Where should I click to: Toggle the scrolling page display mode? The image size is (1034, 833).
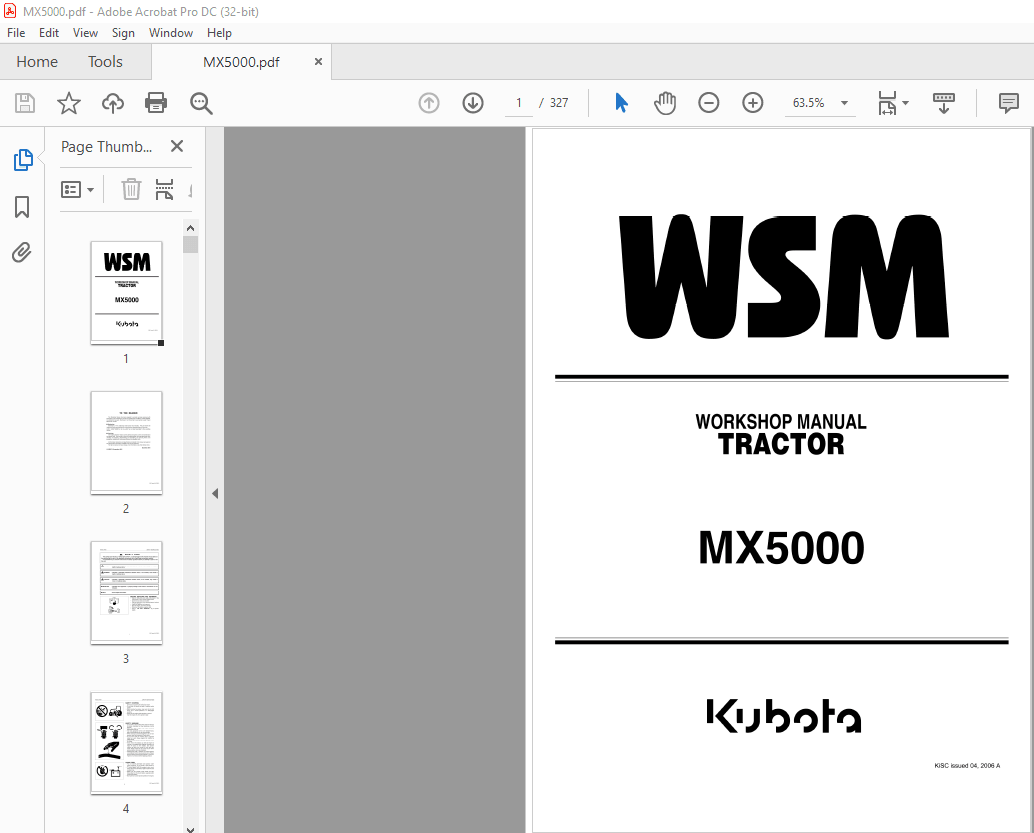(943, 102)
